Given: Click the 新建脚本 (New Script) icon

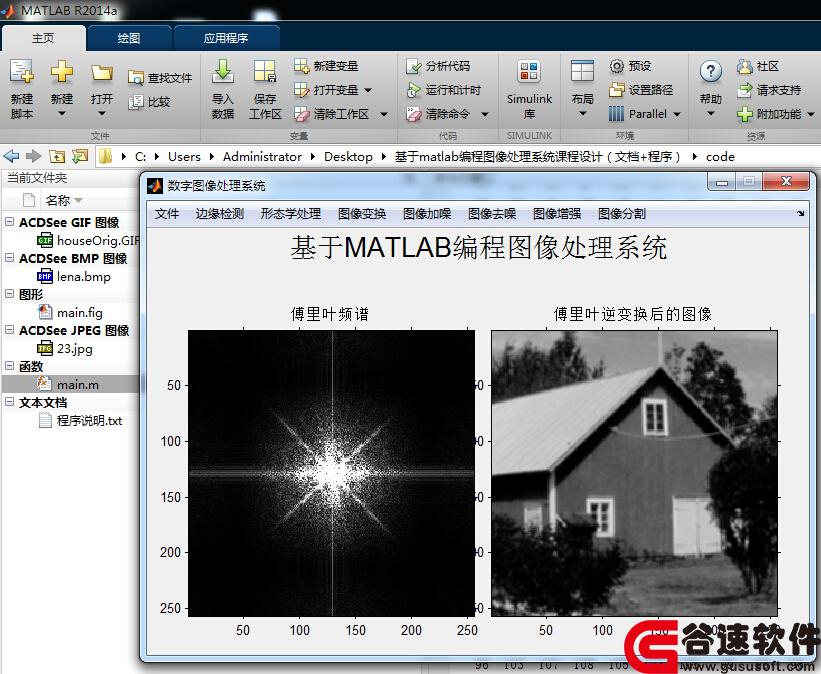Looking at the screenshot, I should [21, 72].
